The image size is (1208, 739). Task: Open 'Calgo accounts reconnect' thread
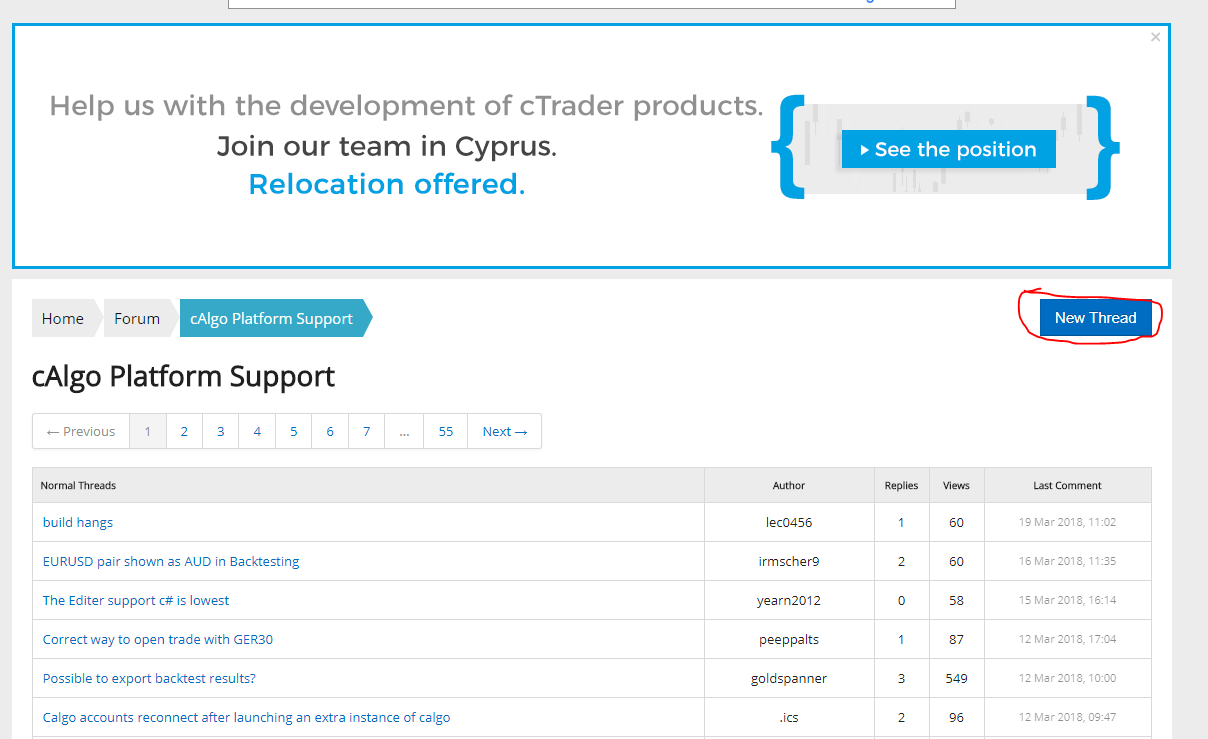[x=247, y=717]
